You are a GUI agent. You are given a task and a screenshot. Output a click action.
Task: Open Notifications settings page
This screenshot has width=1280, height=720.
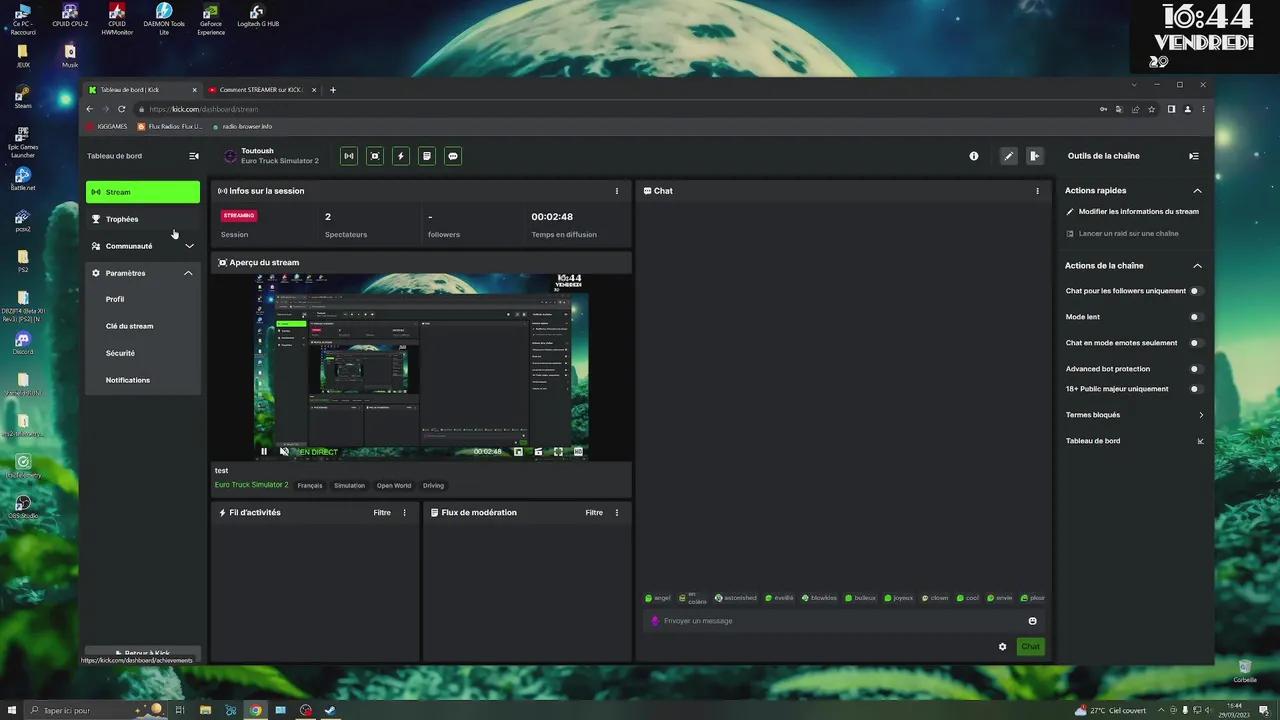coord(128,380)
